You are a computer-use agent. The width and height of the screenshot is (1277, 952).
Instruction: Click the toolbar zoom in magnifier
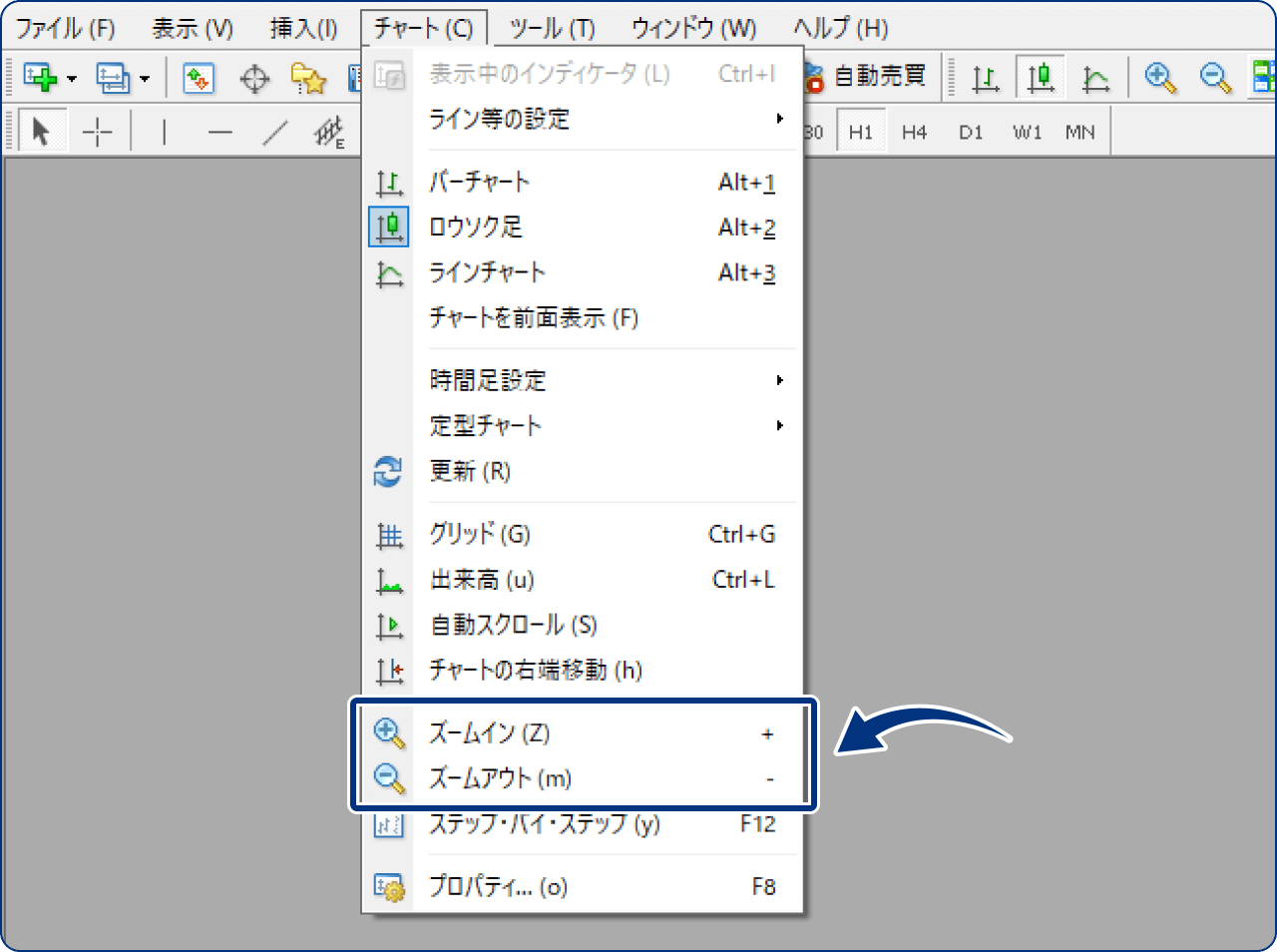(1160, 78)
